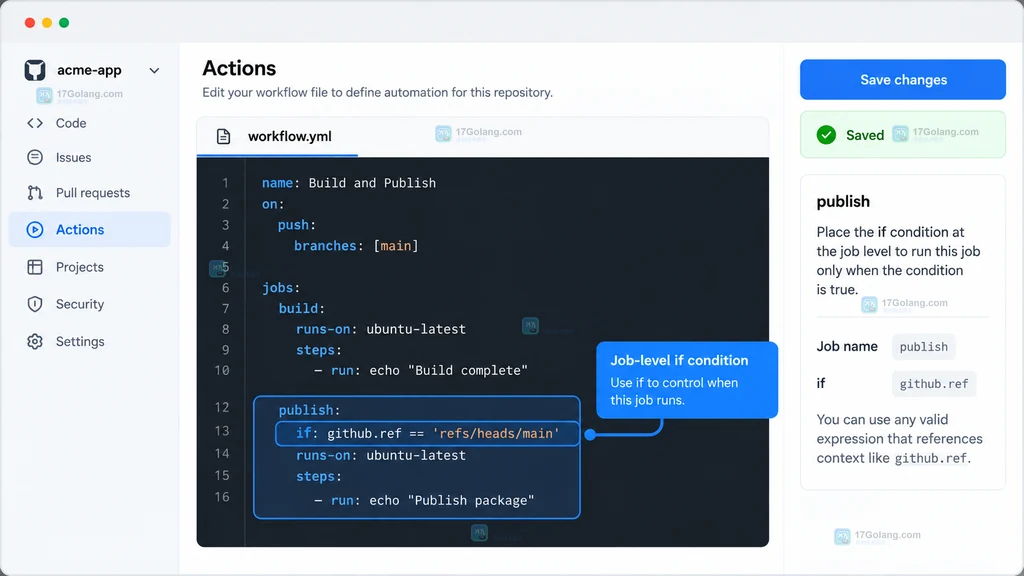Screen dimensions: 1024x576
Task: Click the workflow.yml file document icon
Action: click(x=223, y=136)
